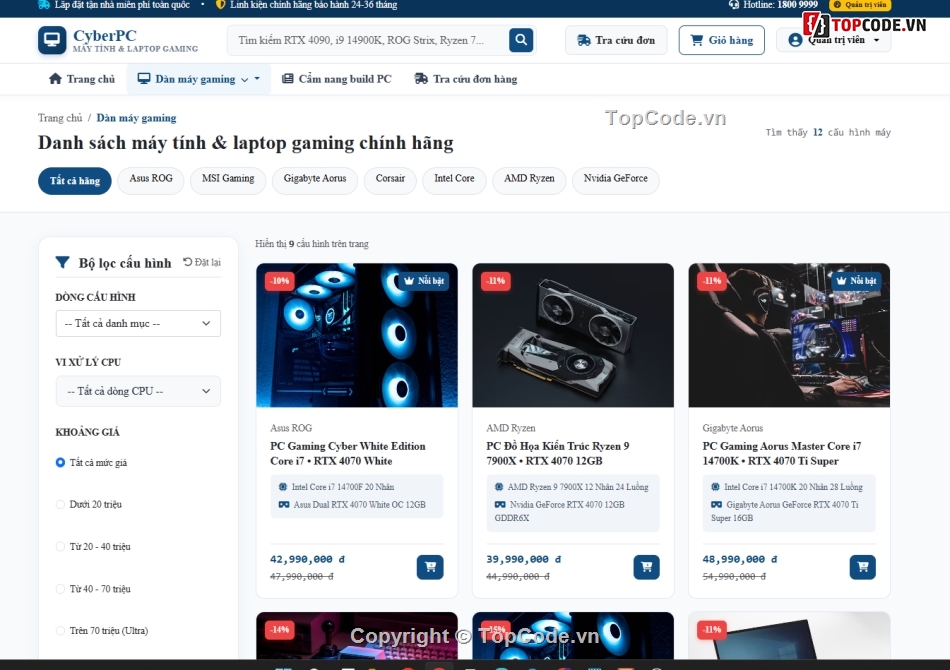Click the filter funnel icon
Screen dimensions: 950x670
(x=62, y=262)
